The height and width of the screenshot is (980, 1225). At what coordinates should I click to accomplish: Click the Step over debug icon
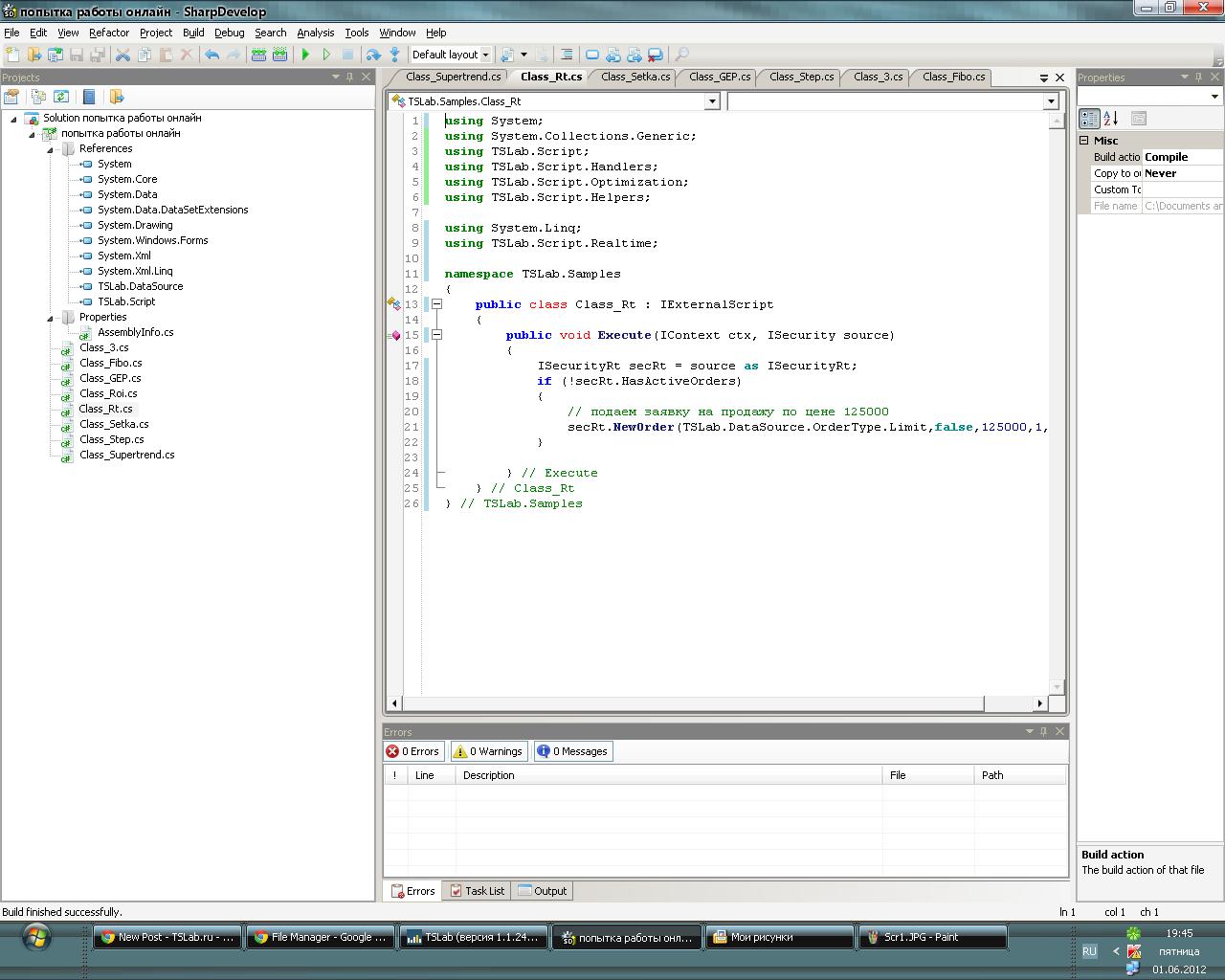[x=373, y=55]
